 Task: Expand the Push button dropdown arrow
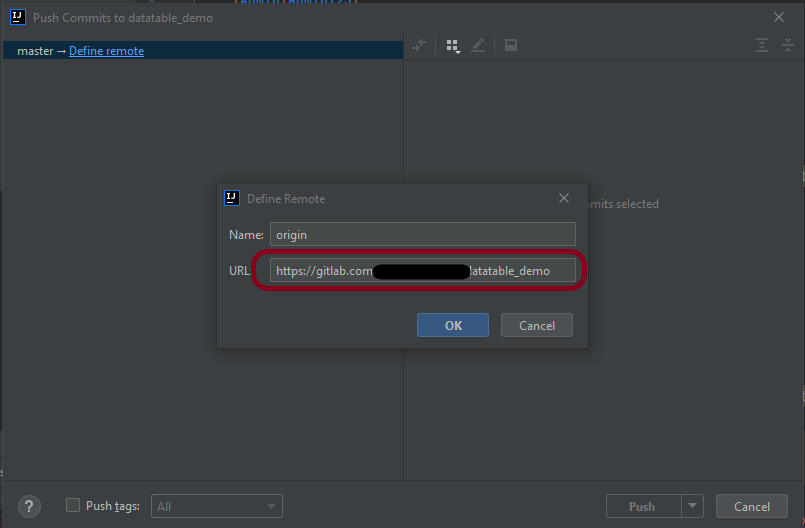pos(693,507)
